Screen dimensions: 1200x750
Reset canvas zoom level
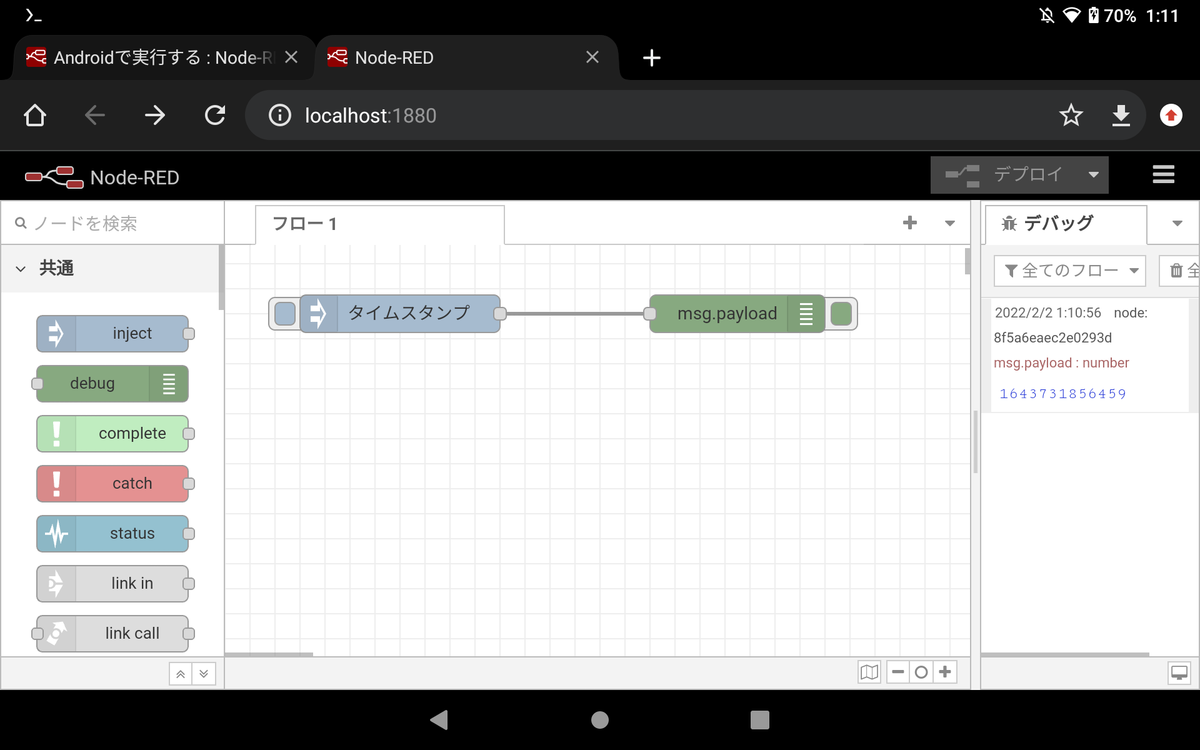(921, 673)
